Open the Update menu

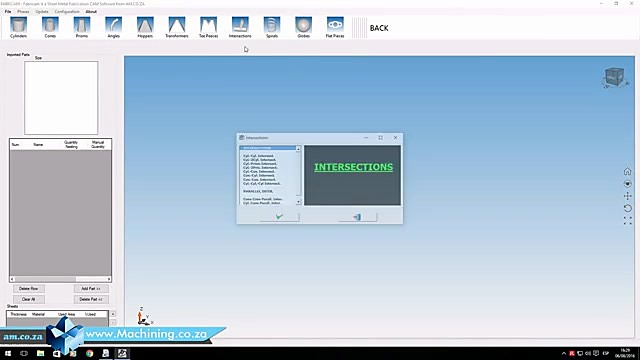click(x=42, y=11)
